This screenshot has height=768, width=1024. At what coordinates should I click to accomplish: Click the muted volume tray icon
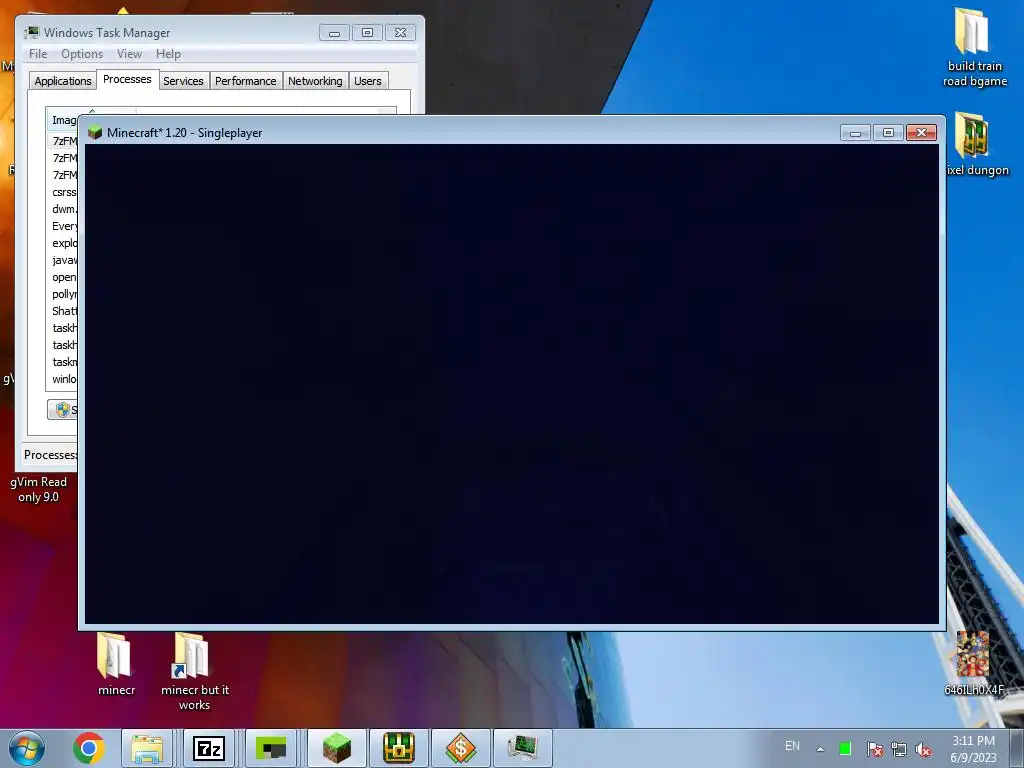(x=923, y=748)
